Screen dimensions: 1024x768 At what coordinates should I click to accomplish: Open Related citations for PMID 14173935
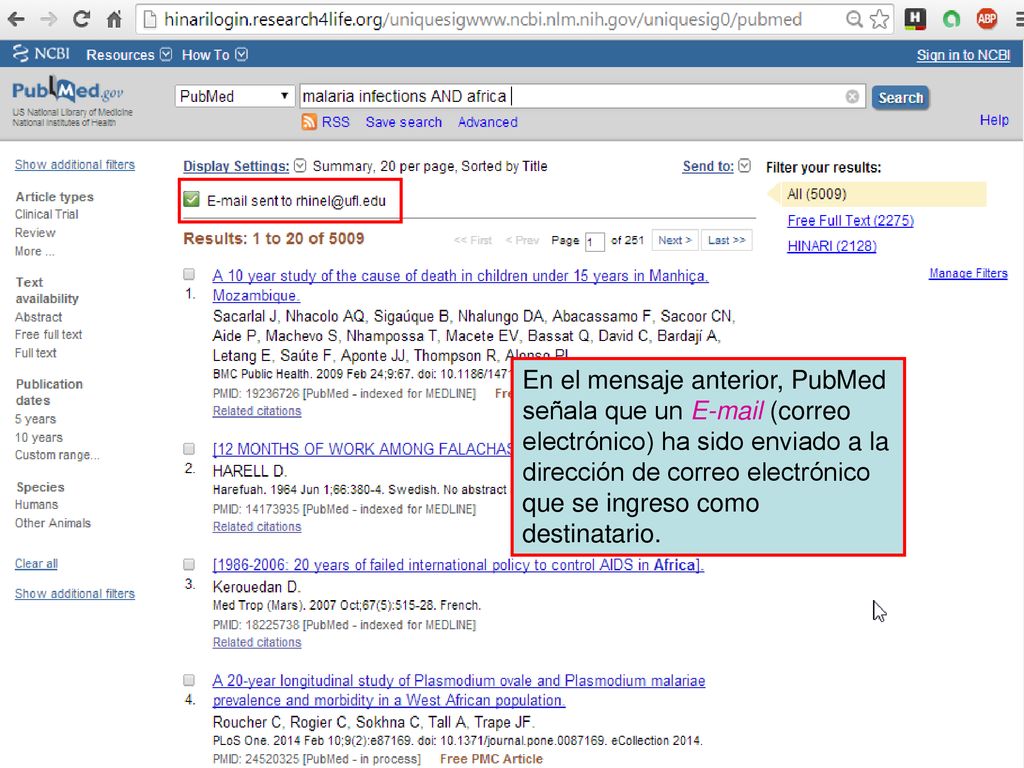[257, 526]
